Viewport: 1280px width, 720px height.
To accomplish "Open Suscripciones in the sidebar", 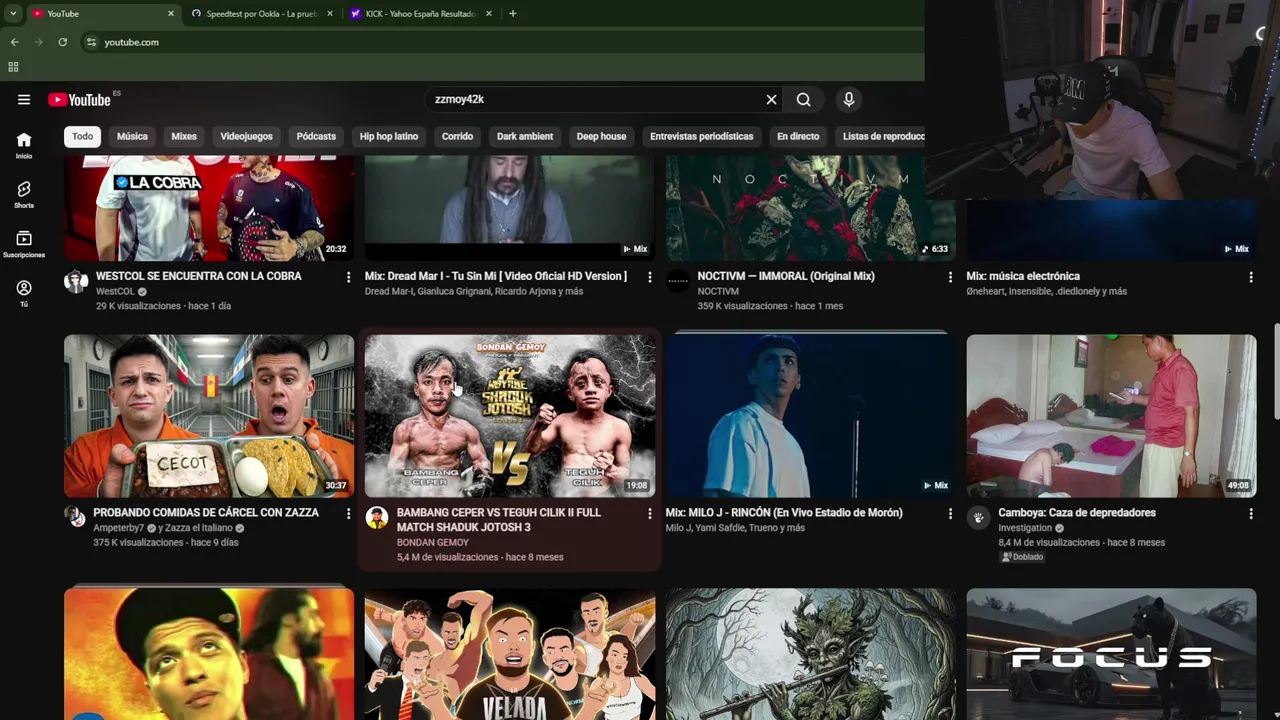I will (x=24, y=244).
